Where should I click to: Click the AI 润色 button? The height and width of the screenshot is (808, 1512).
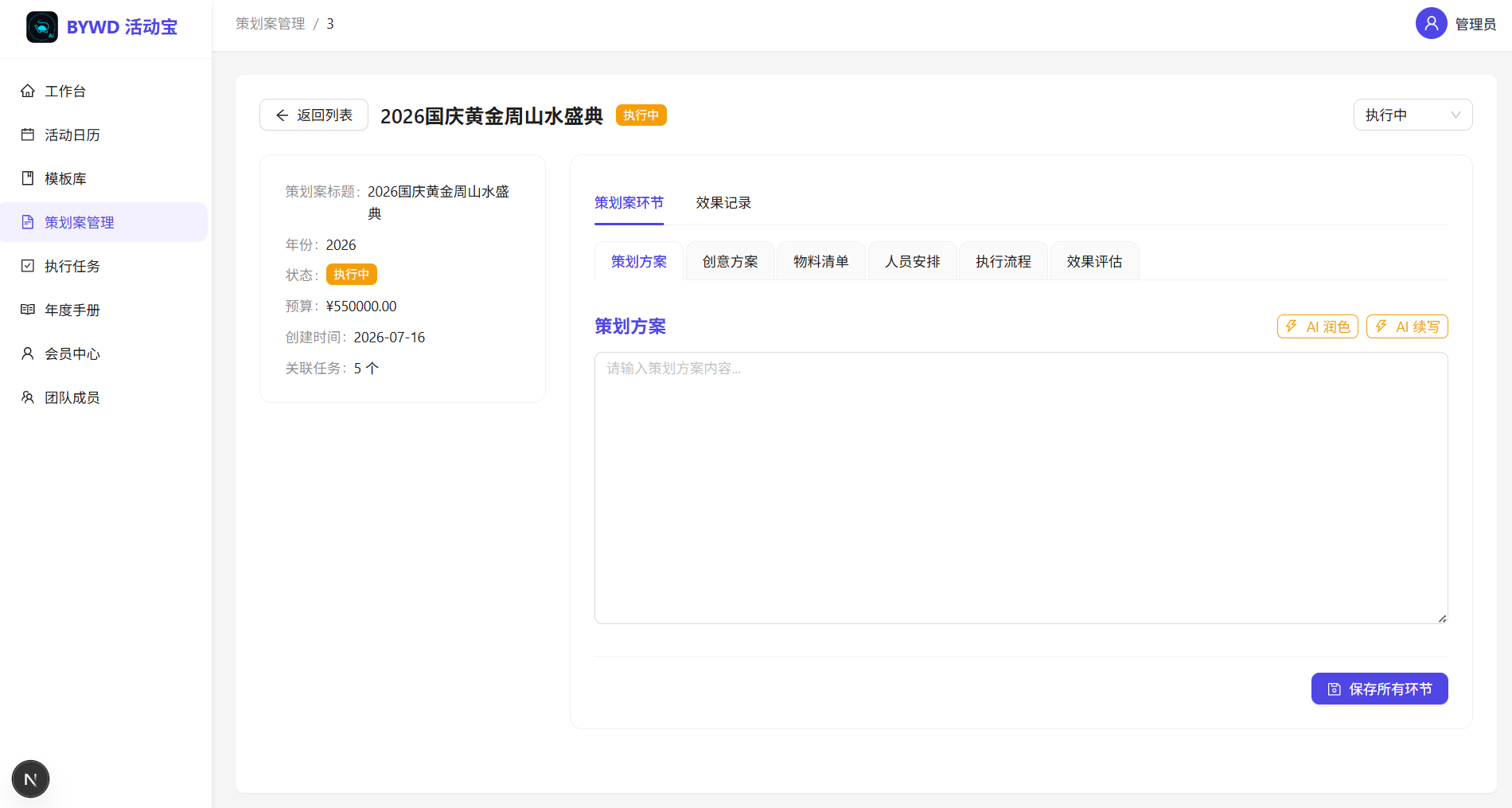pos(1317,326)
